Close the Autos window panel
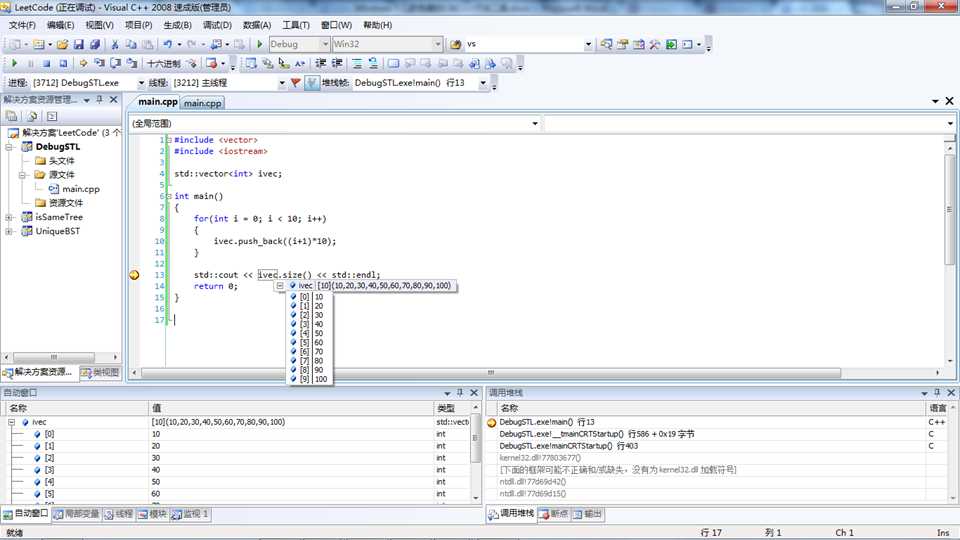The height and width of the screenshot is (540, 960). click(x=474, y=392)
